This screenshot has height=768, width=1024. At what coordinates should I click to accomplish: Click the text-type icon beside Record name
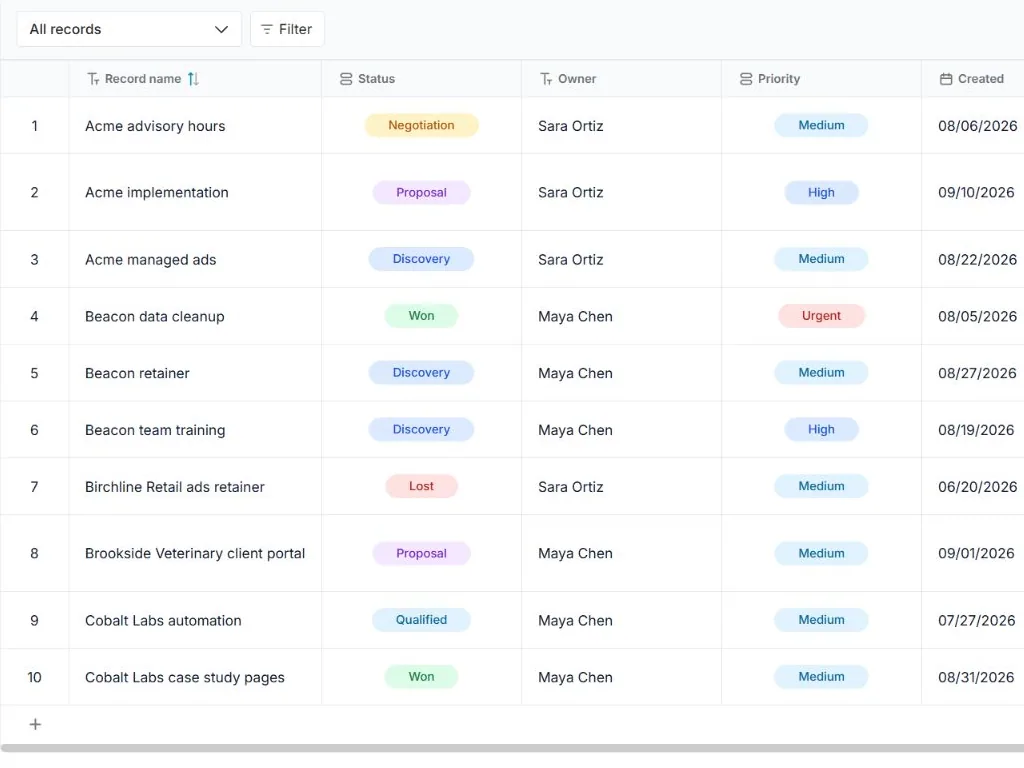coord(93,79)
